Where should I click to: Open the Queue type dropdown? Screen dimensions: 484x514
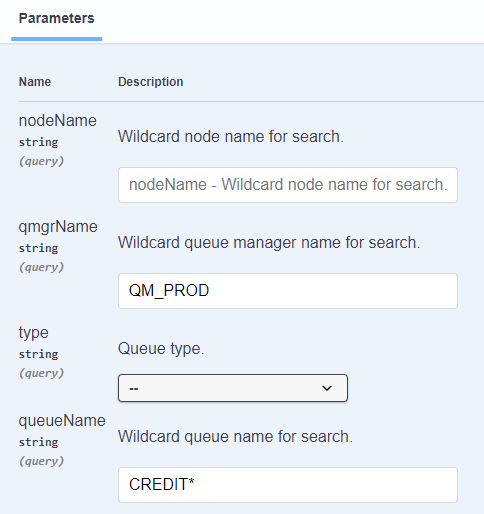pyautogui.click(x=233, y=388)
